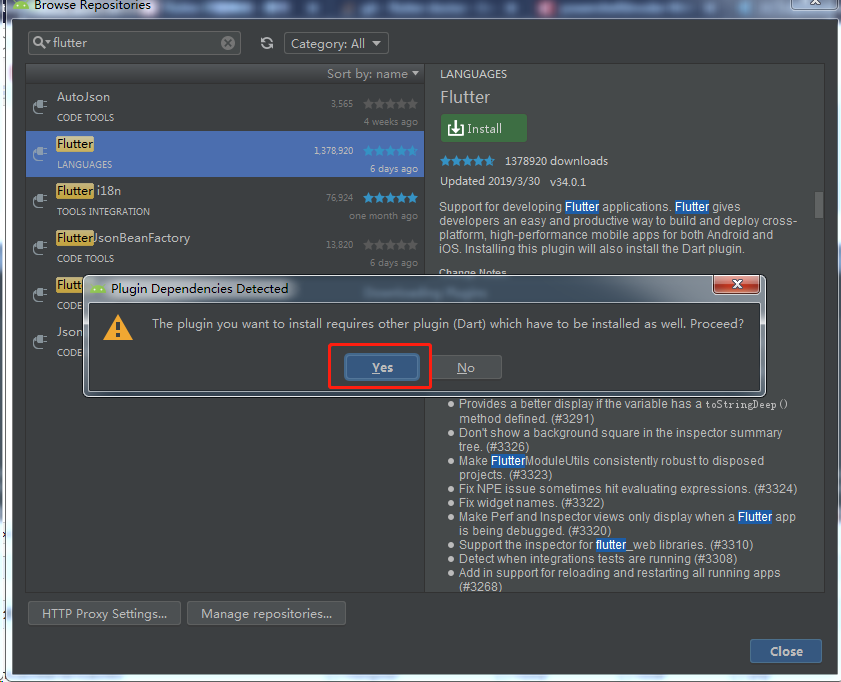Click the green Install button

point(484,128)
